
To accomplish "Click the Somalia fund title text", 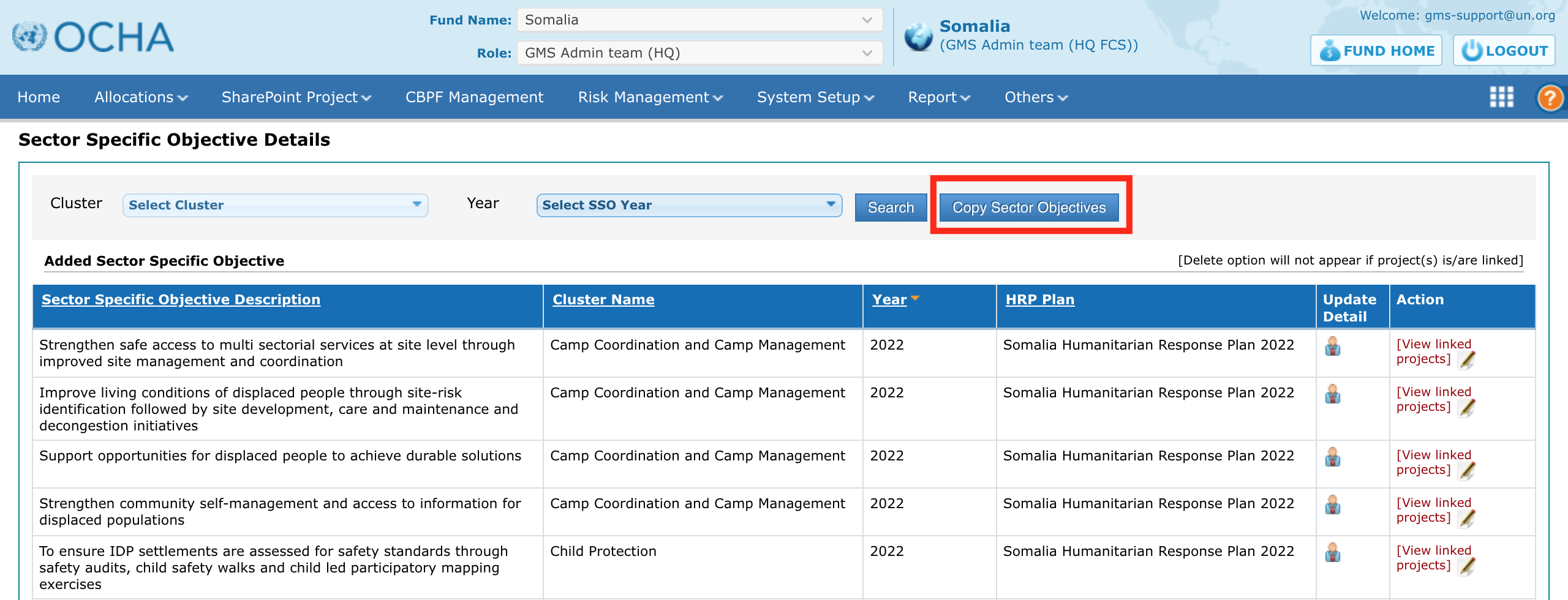I will 975,26.
